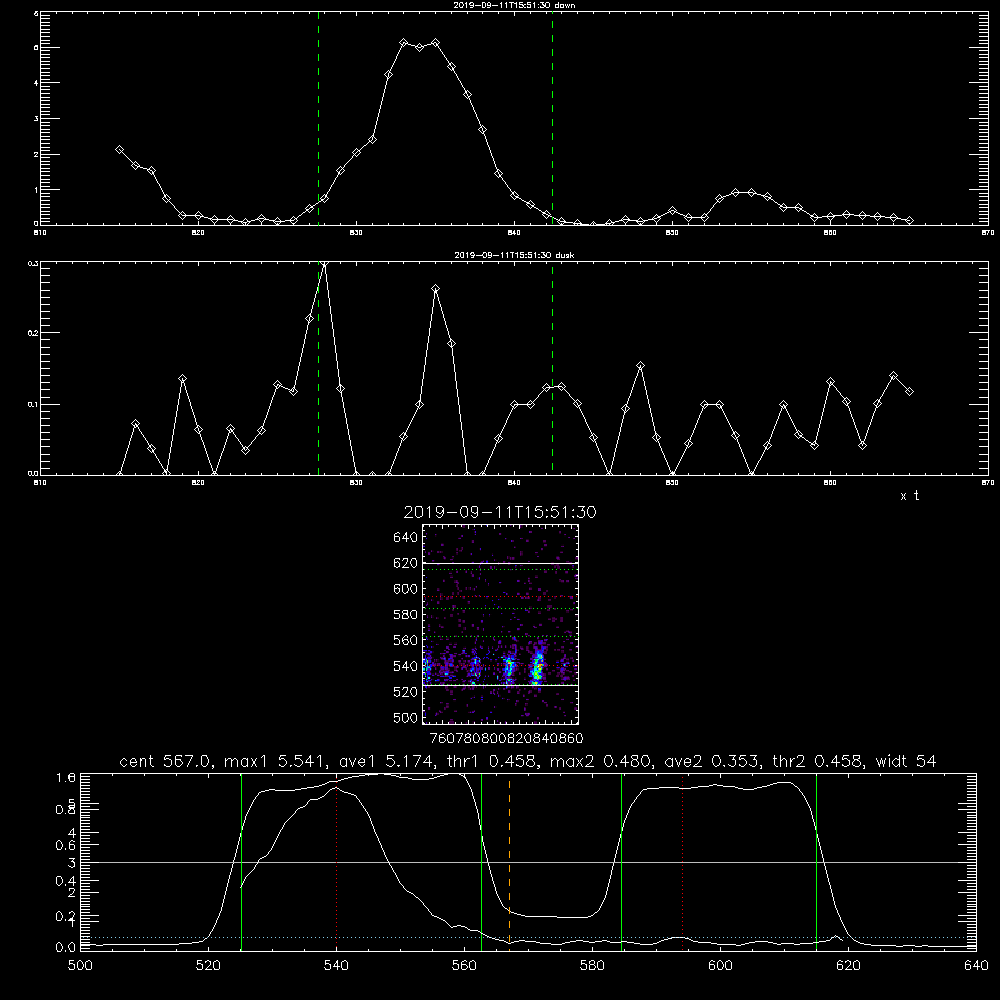Click the green boundary line at 525 in bottom plot
The image size is (1000, 1000).
coord(241,861)
